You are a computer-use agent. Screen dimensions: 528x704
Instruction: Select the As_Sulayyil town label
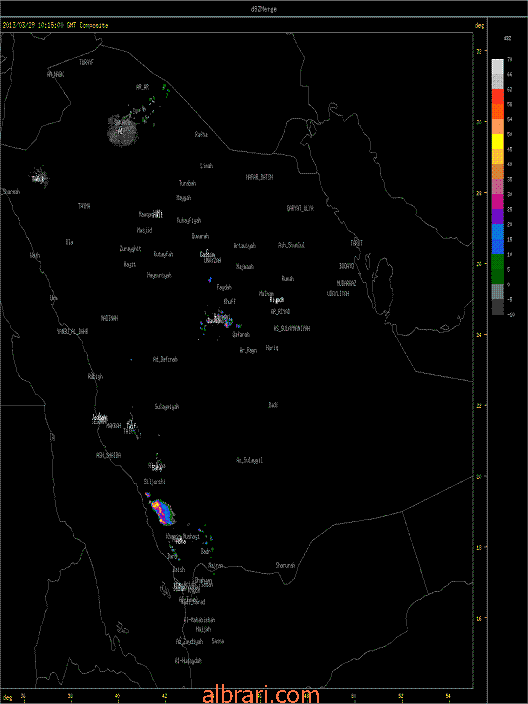click(249, 460)
